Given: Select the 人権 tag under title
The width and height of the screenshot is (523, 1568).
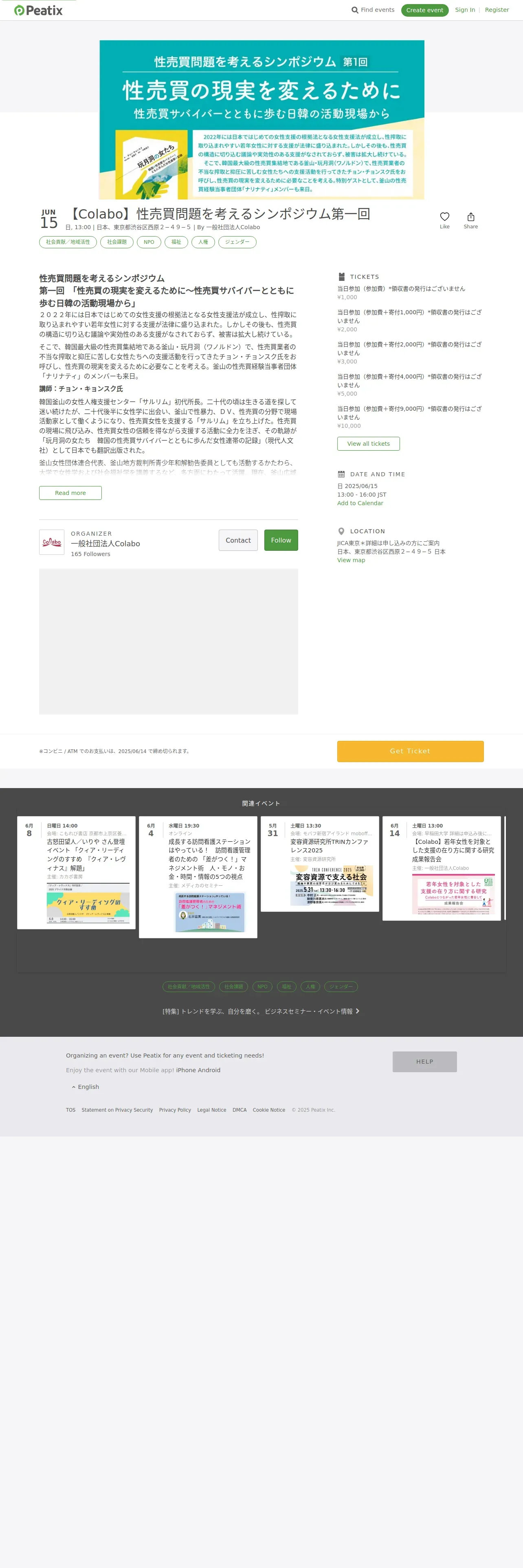Looking at the screenshot, I should point(203,242).
